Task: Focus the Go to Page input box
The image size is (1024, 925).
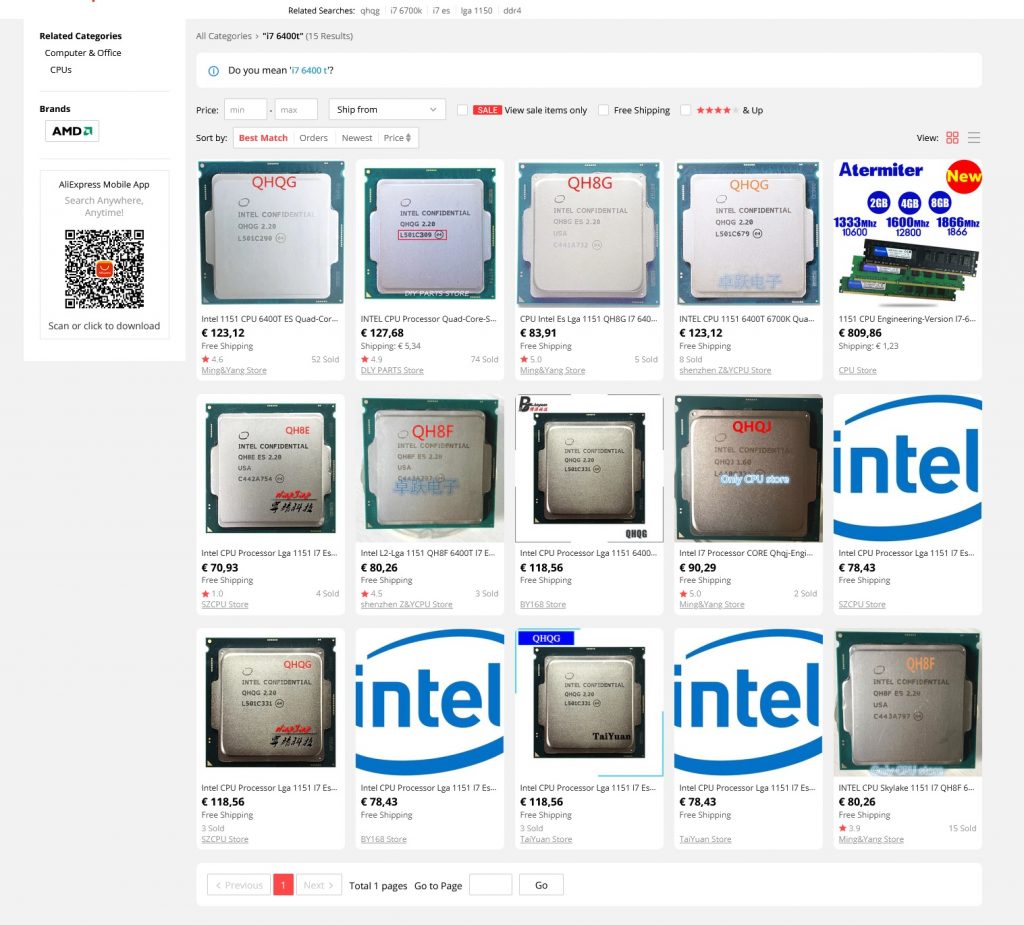Action: click(x=490, y=884)
